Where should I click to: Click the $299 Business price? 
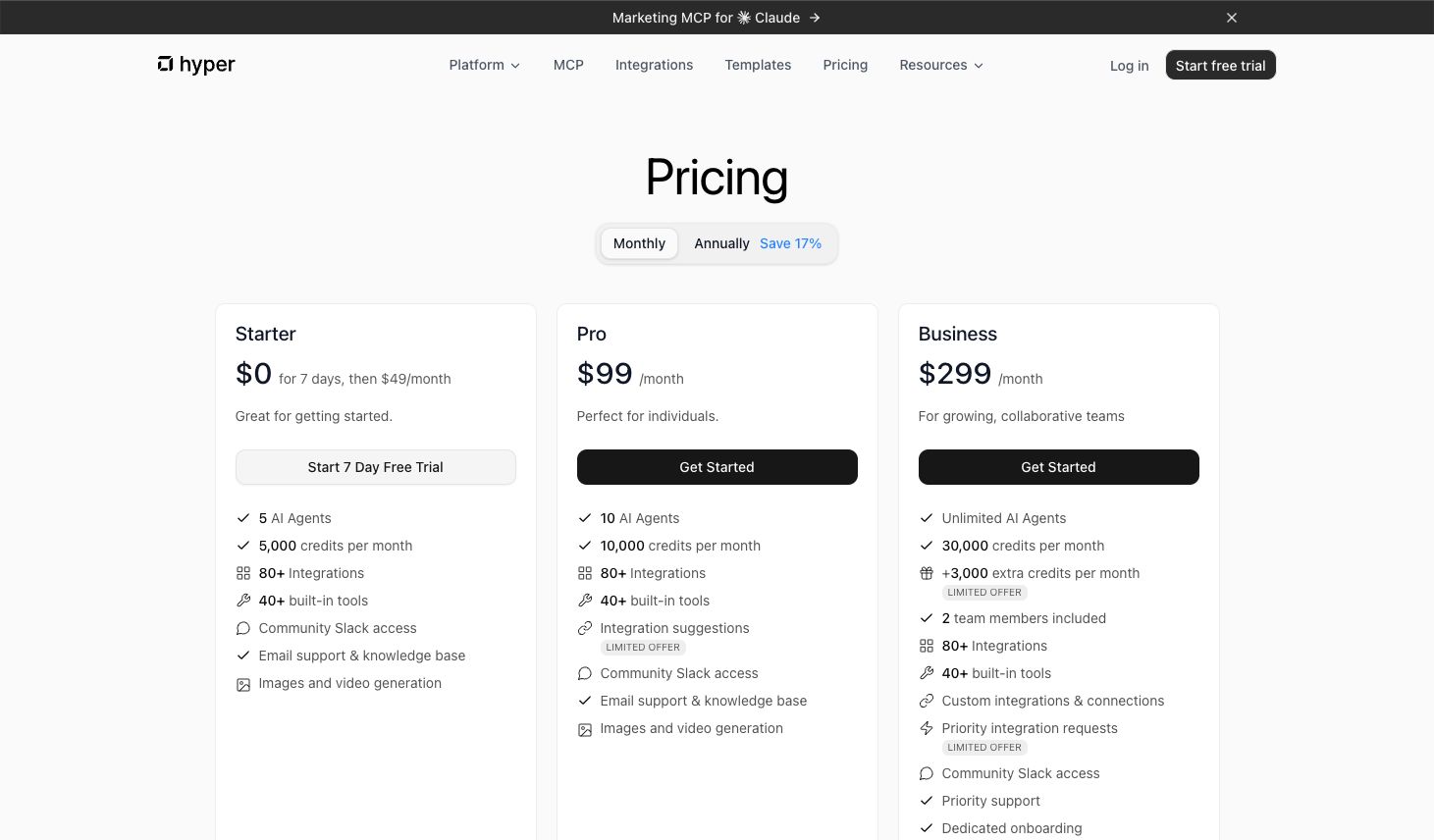click(x=955, y=373)
